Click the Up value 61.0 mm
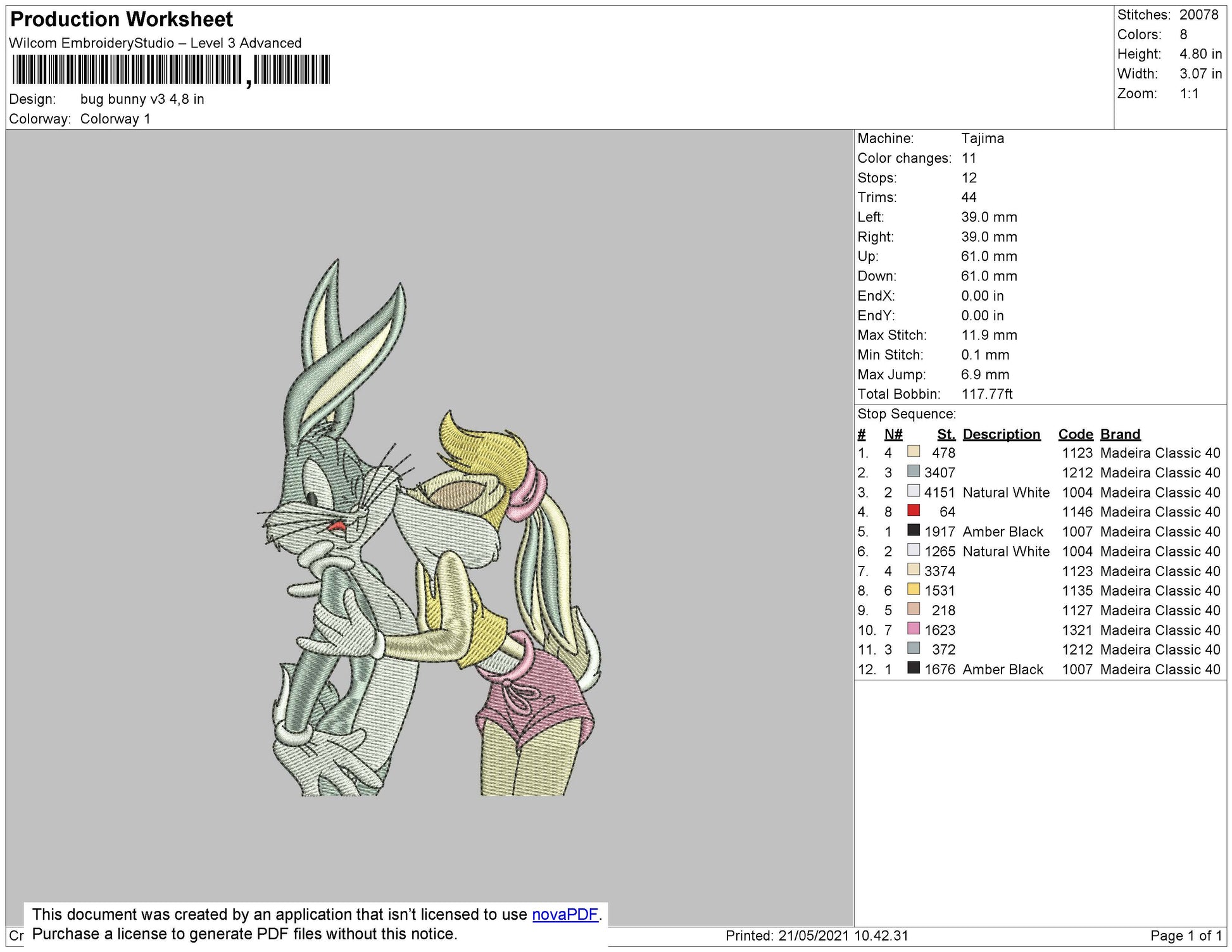Viewport: 1232px width, 952px height. tap(989, 256)
